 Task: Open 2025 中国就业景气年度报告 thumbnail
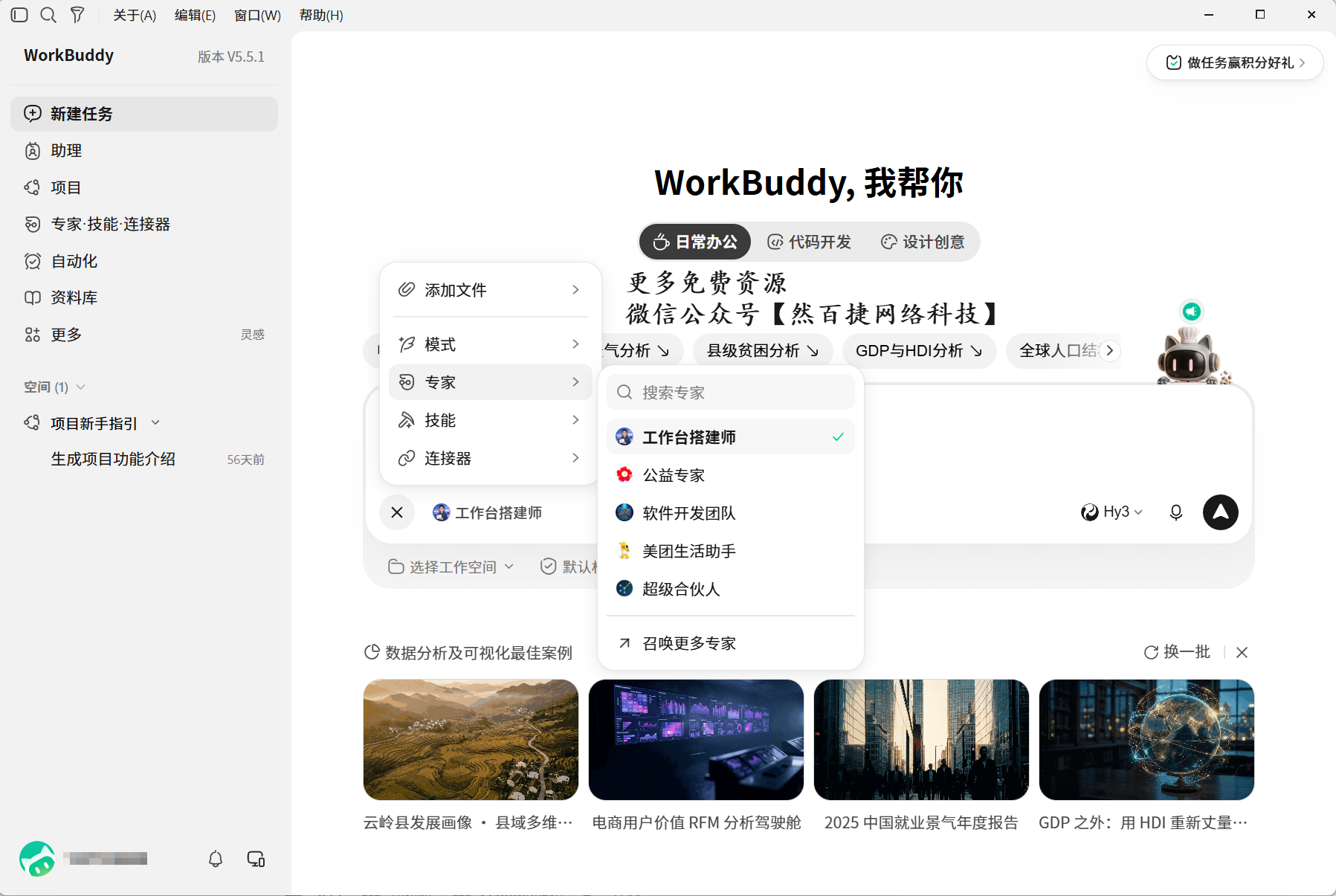coord(921,740)
